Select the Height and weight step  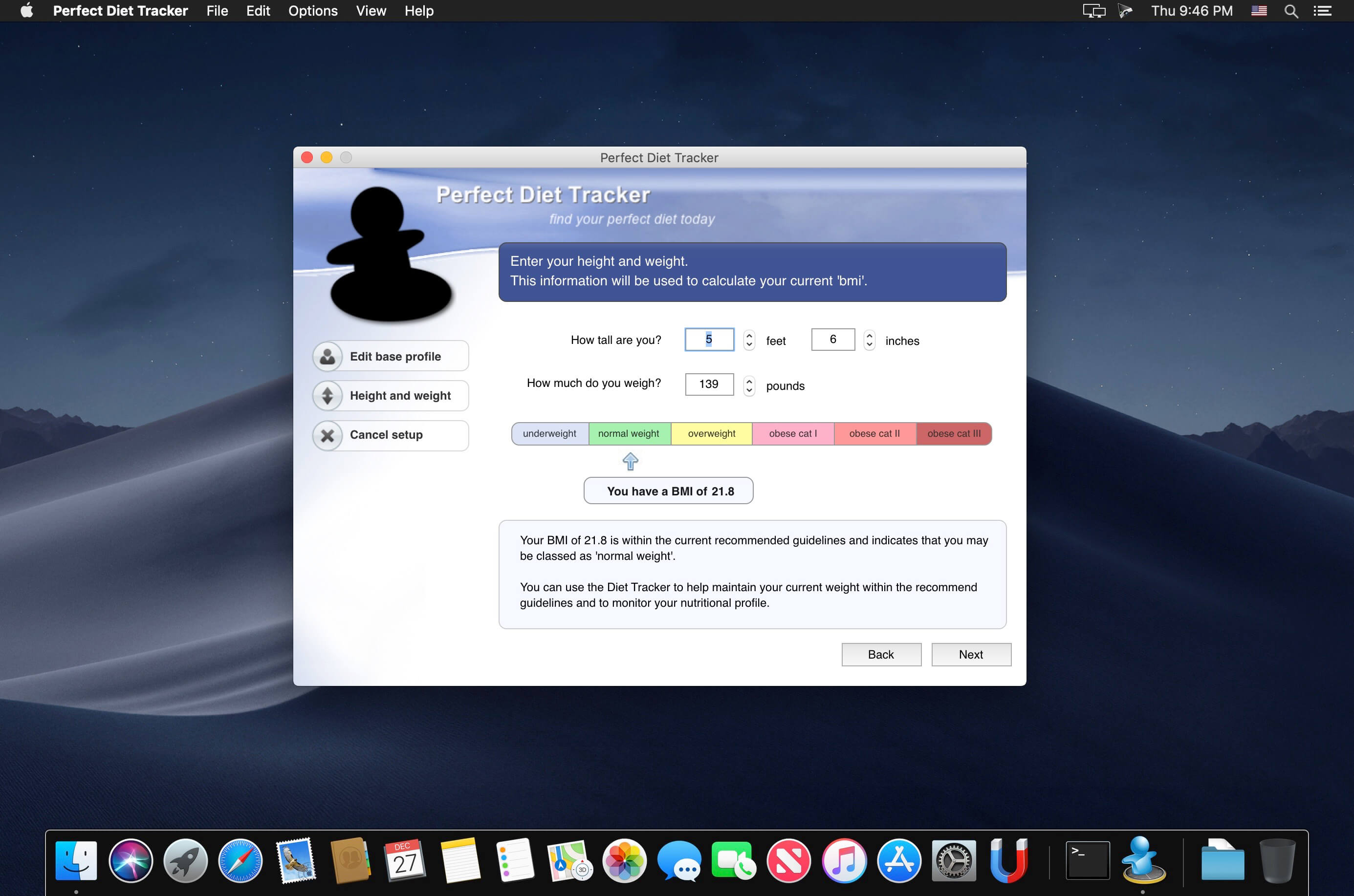(x=391, y=395)
